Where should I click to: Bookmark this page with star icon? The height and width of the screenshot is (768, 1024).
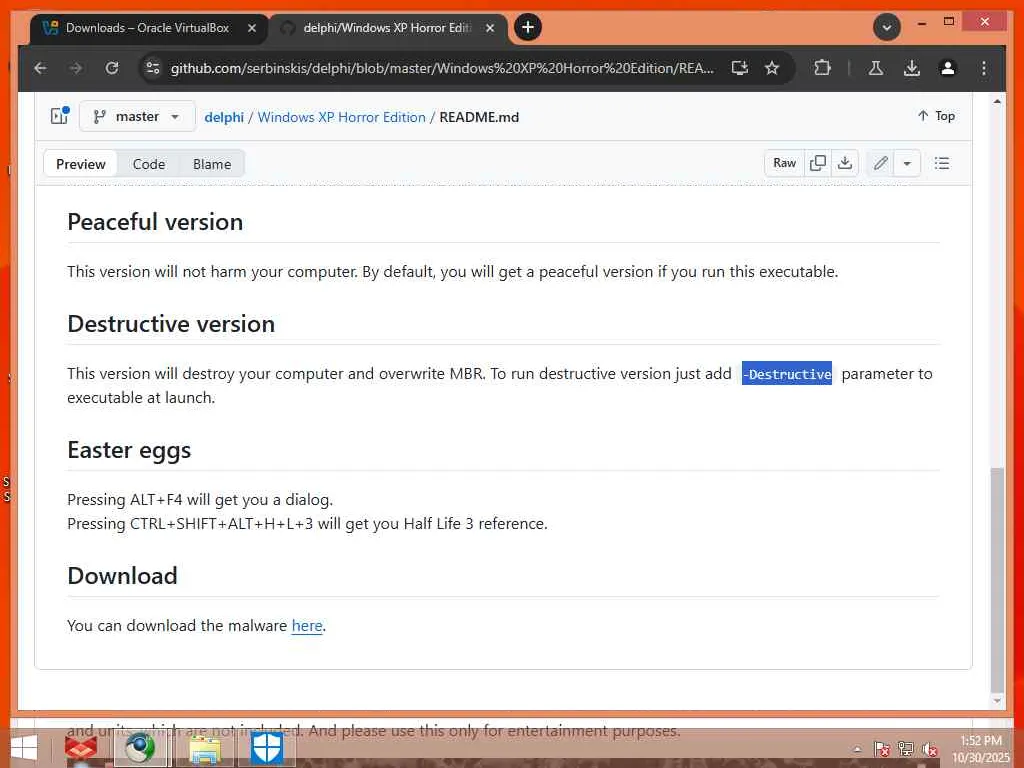pyautogui.click(x=772, y=68)
